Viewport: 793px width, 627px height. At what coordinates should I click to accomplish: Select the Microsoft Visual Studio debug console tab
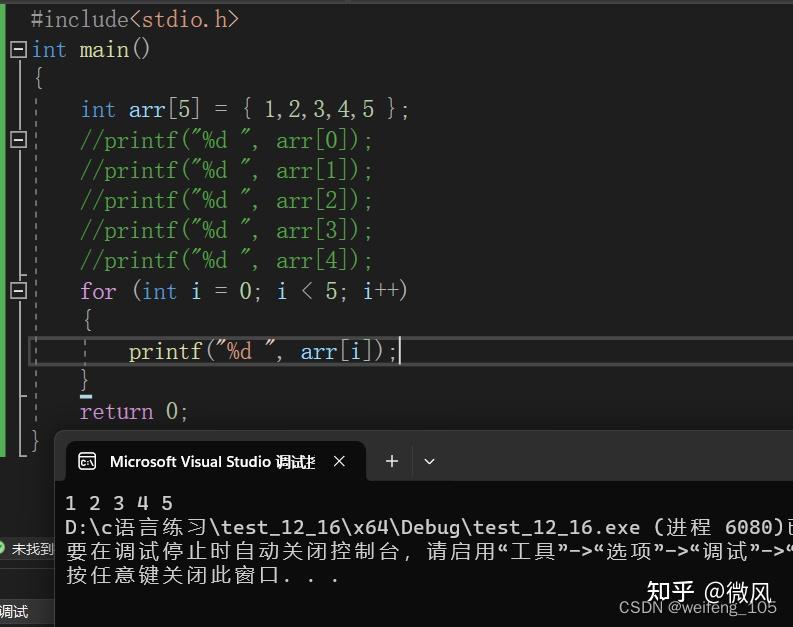[x=211, y=461]
